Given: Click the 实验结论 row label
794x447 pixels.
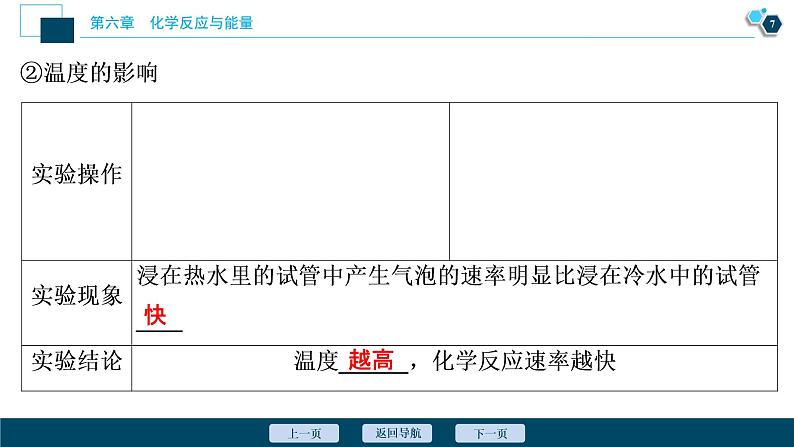Looking at the screenshot, I should click(x=76, y=361).
